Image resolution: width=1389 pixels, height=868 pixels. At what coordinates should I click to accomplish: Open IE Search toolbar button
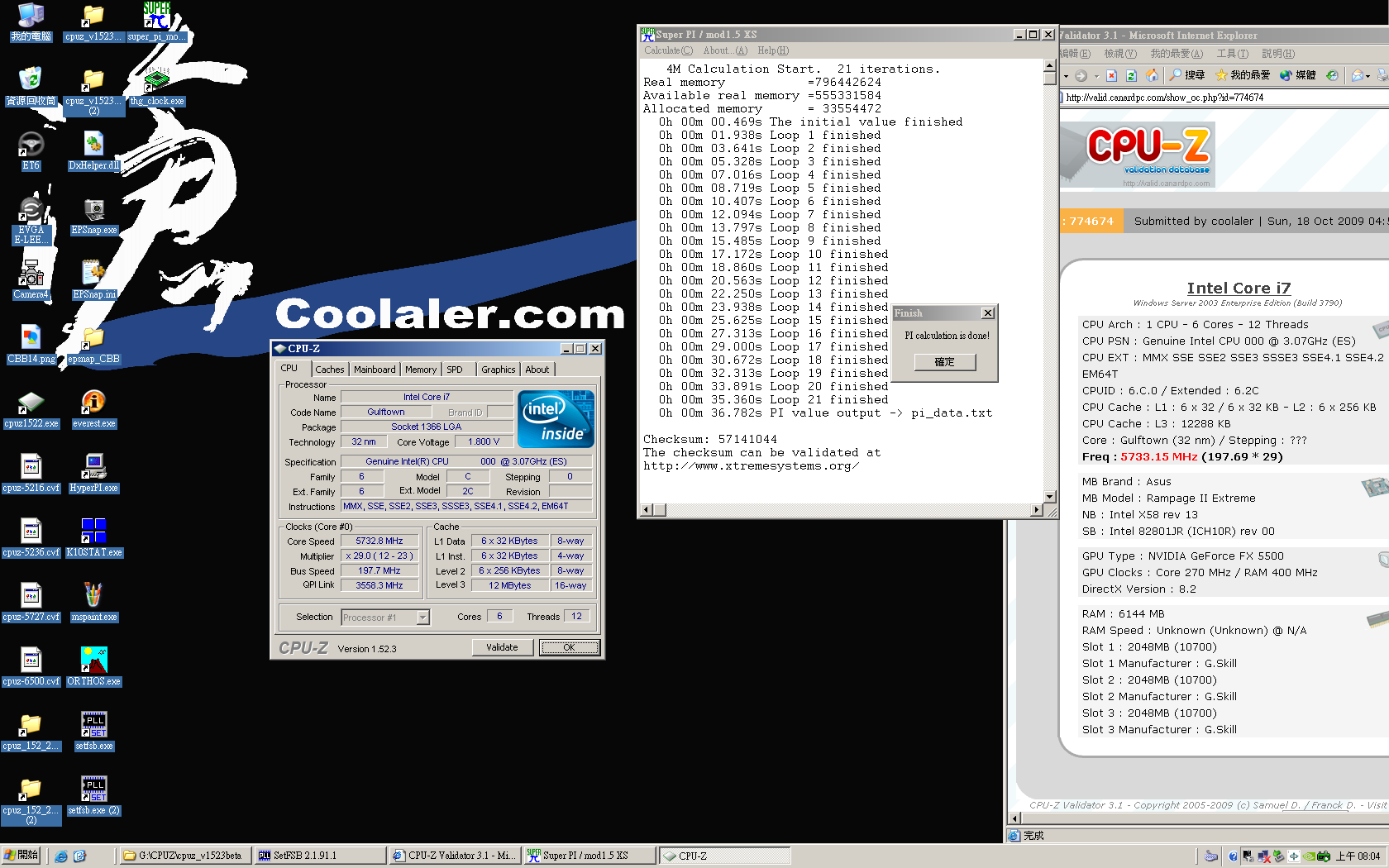(x=1186, y=75)
